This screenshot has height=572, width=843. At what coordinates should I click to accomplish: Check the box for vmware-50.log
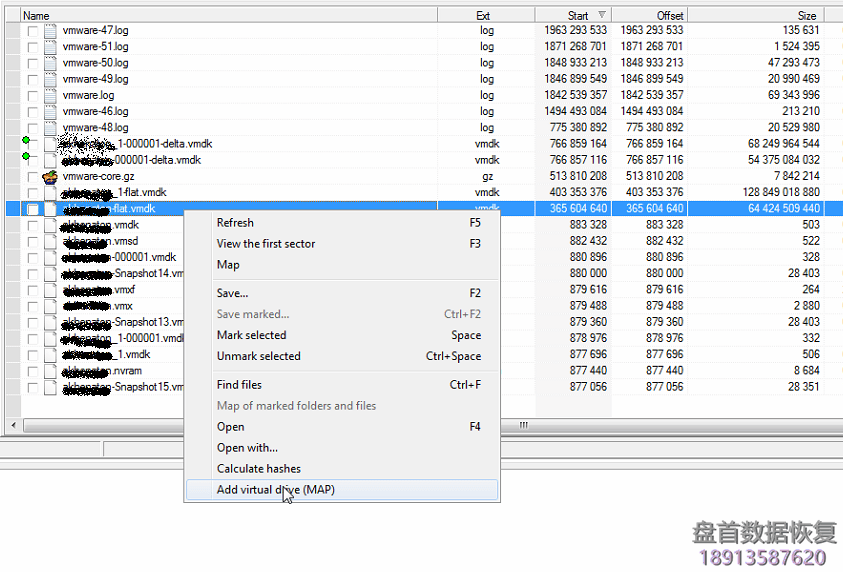(33, 63)
